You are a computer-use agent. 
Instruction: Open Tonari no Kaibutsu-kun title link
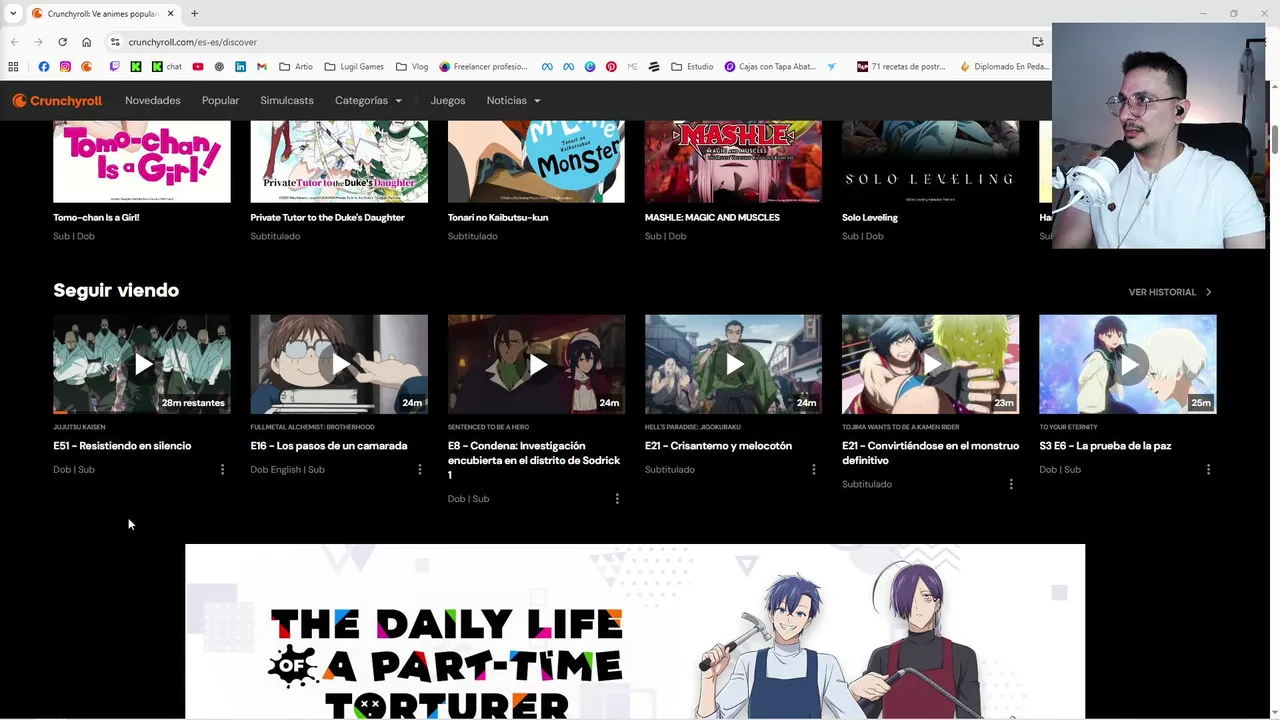(x=498, y=217)
